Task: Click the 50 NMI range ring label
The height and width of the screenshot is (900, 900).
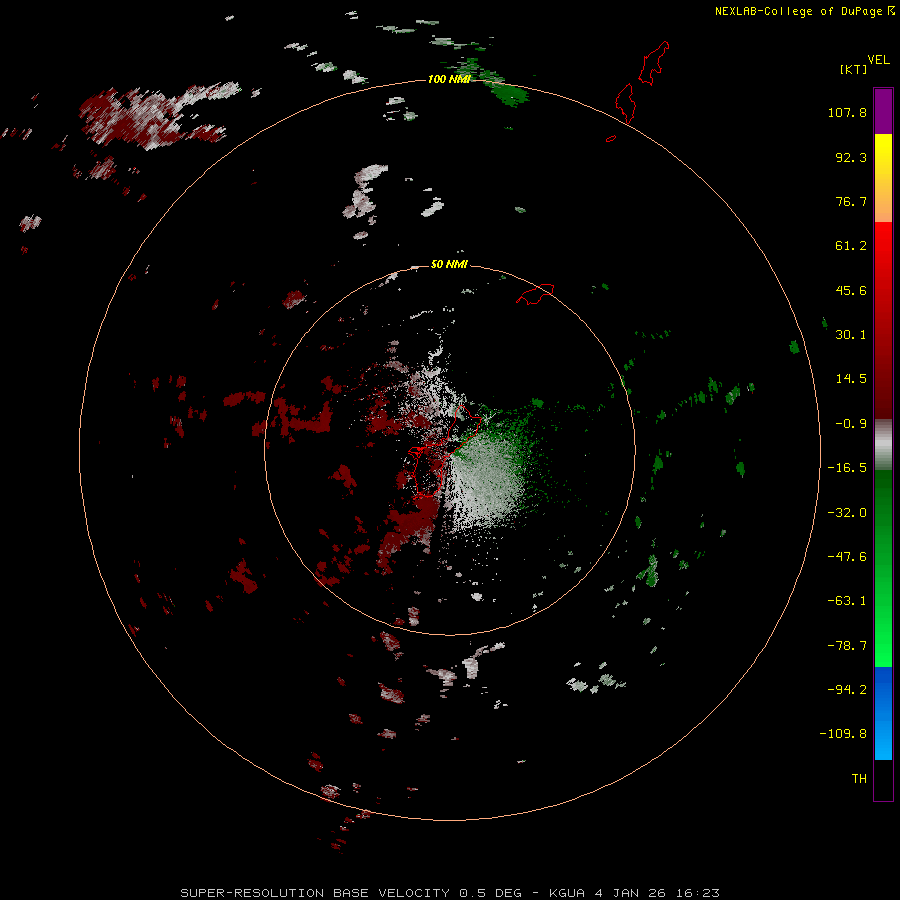Action: 449,264
